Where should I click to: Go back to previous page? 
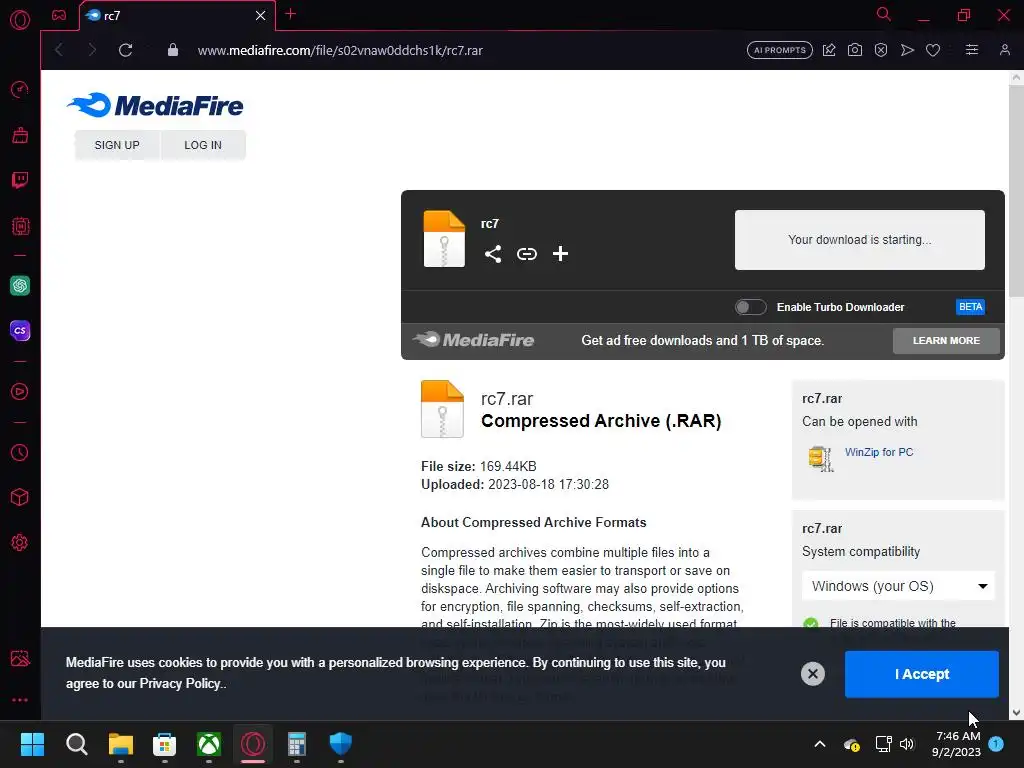[59, 50]
